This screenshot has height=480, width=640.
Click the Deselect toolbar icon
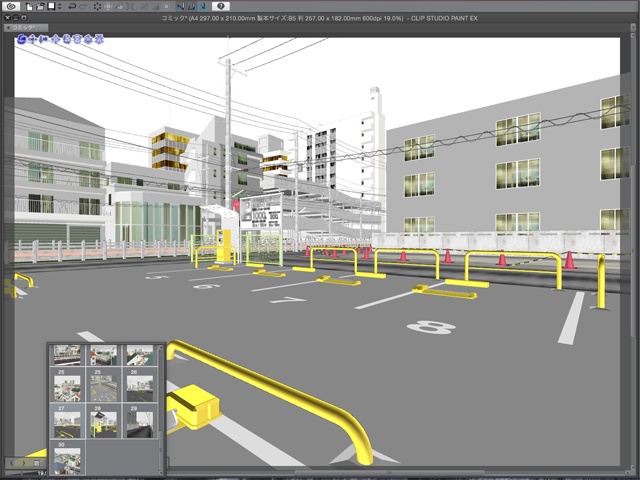[144, 7]
